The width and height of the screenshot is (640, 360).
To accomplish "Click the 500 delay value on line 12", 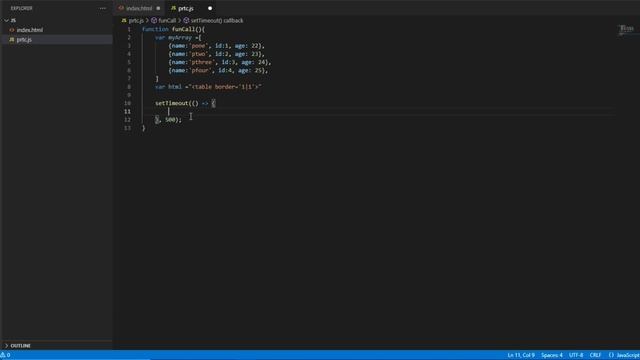I will click(170, 120).
